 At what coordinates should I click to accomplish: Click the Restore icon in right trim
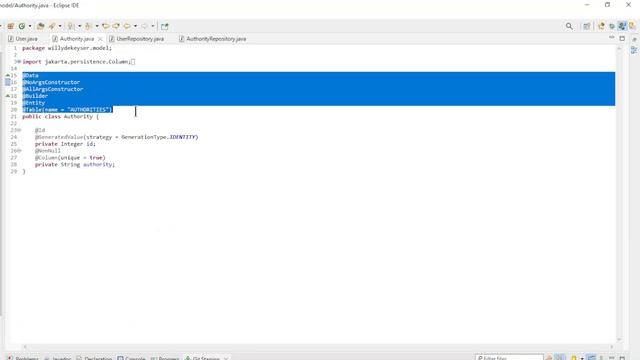(x=634, y=39)
